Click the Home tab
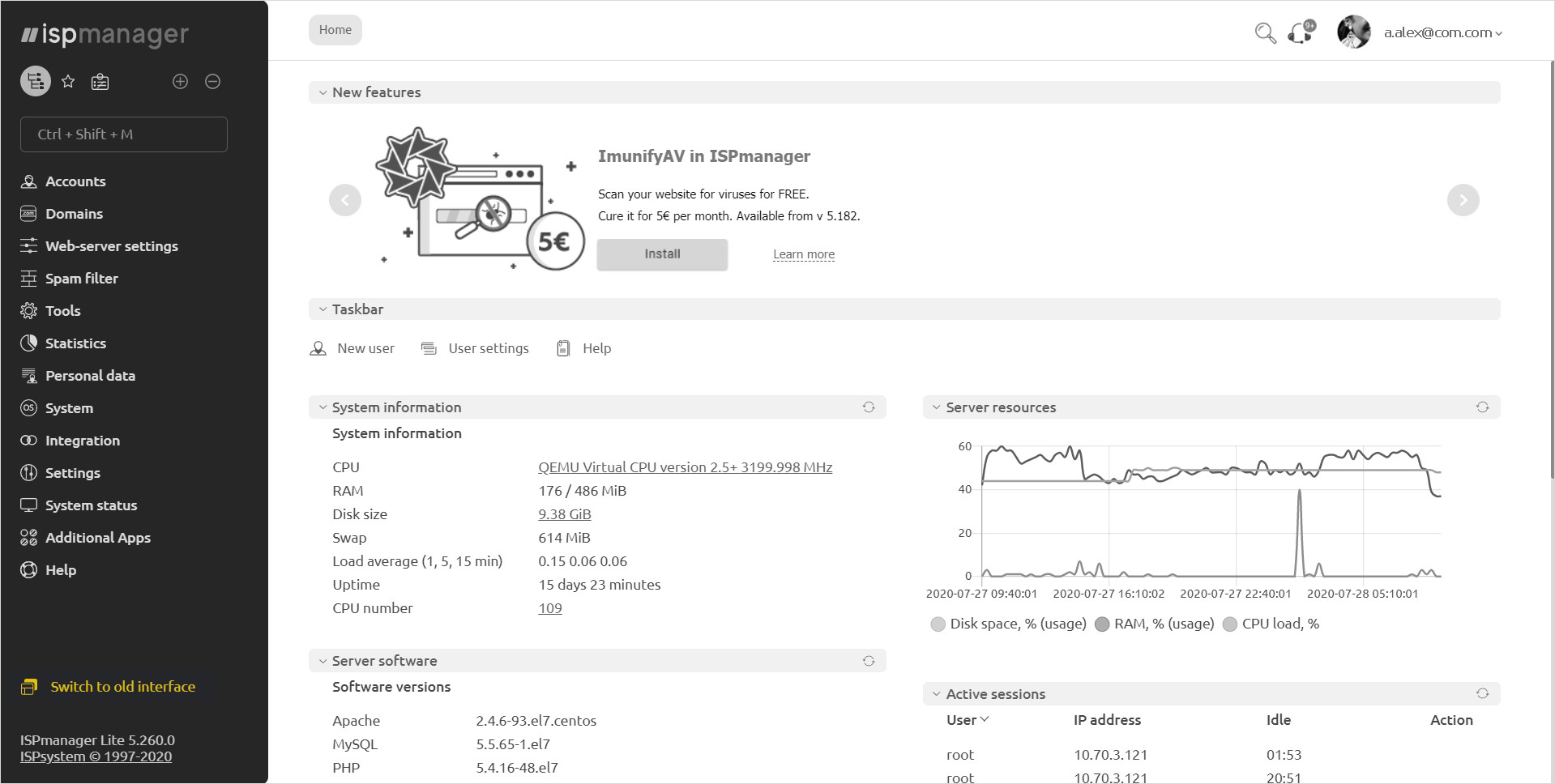 [335, 30]
